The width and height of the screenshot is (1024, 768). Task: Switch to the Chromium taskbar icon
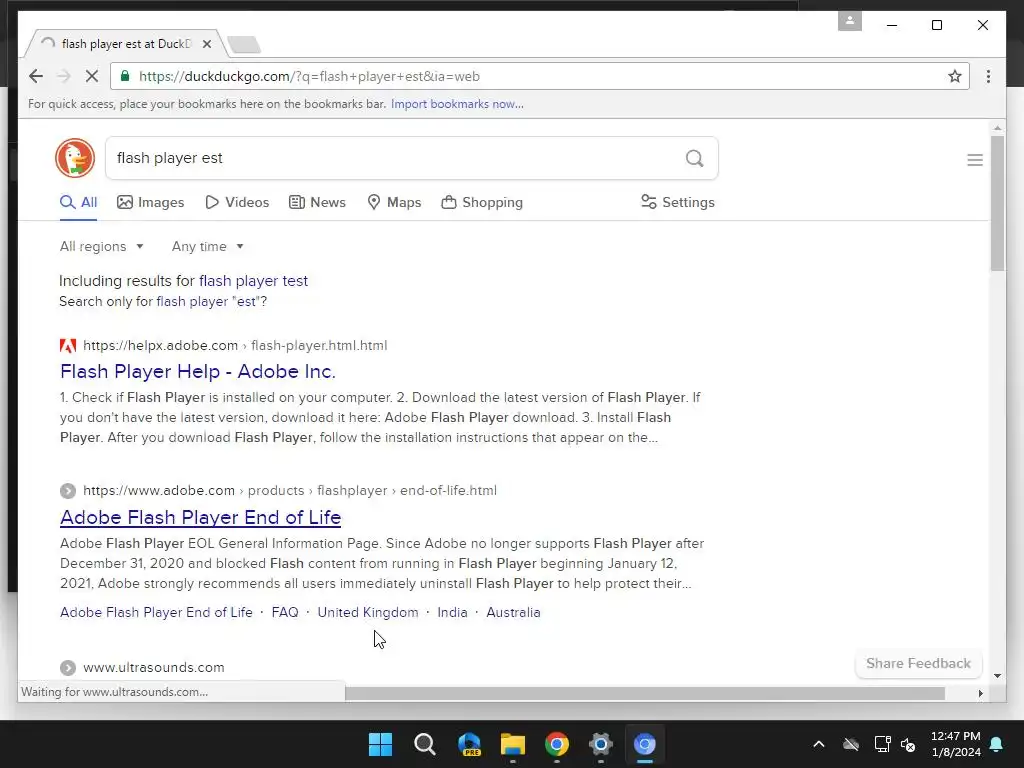645,744
